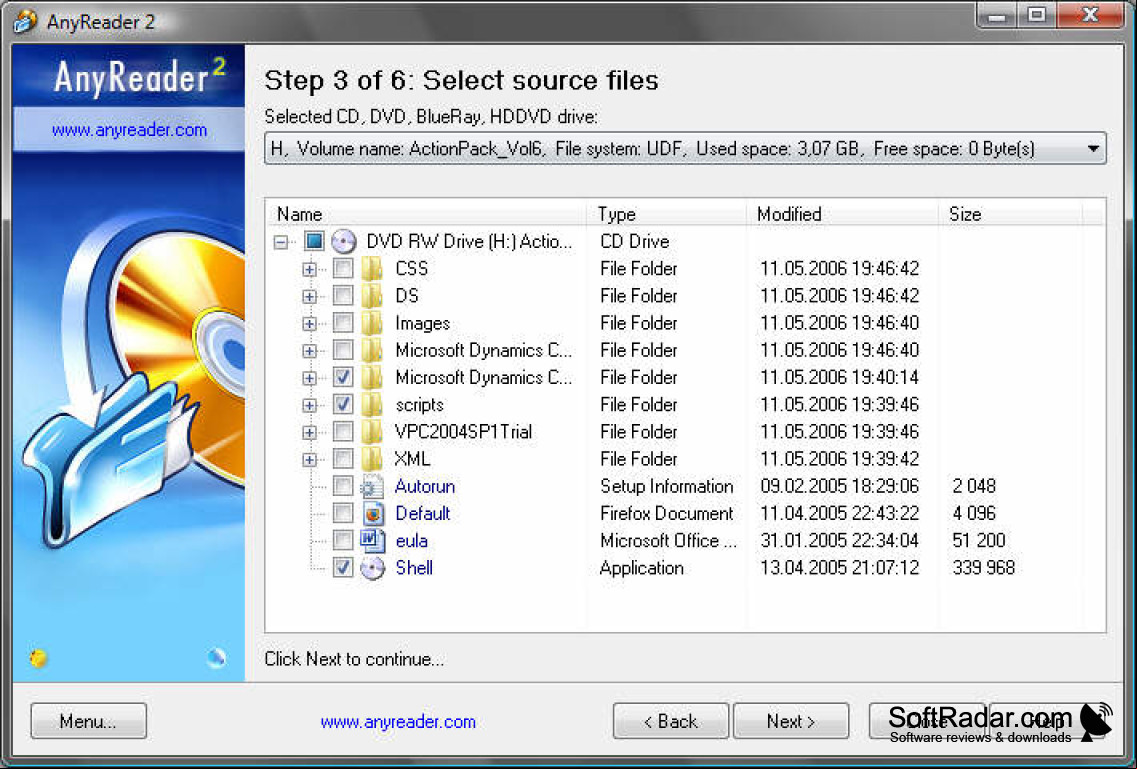1137x769 pixels.
Task: Select the VPC2004SP1Trial folder name
Action: (x=463, y=432)
